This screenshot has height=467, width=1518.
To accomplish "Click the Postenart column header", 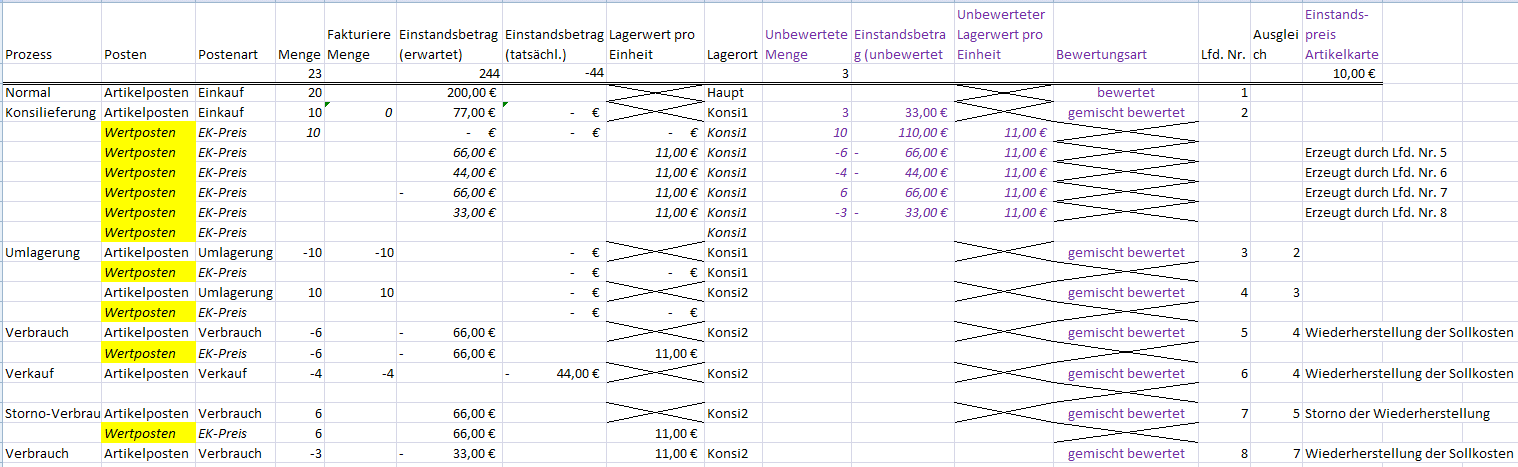I will point(221,54).
